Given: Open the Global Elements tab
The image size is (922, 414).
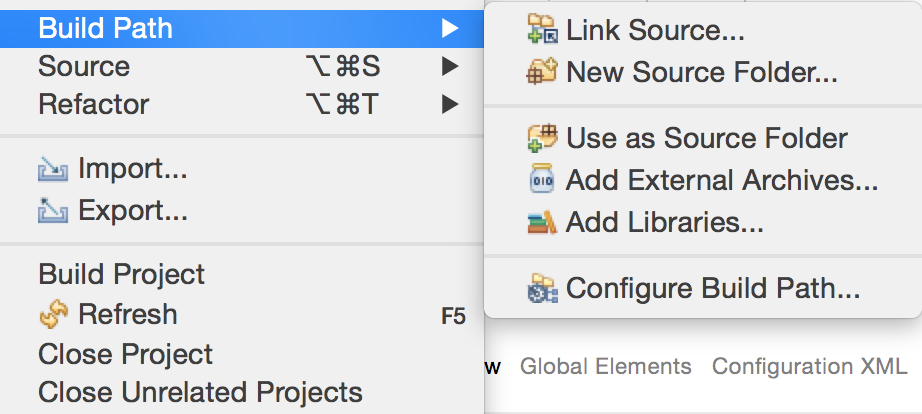Looking at the screenshot, I should click(x=605, y=366).
